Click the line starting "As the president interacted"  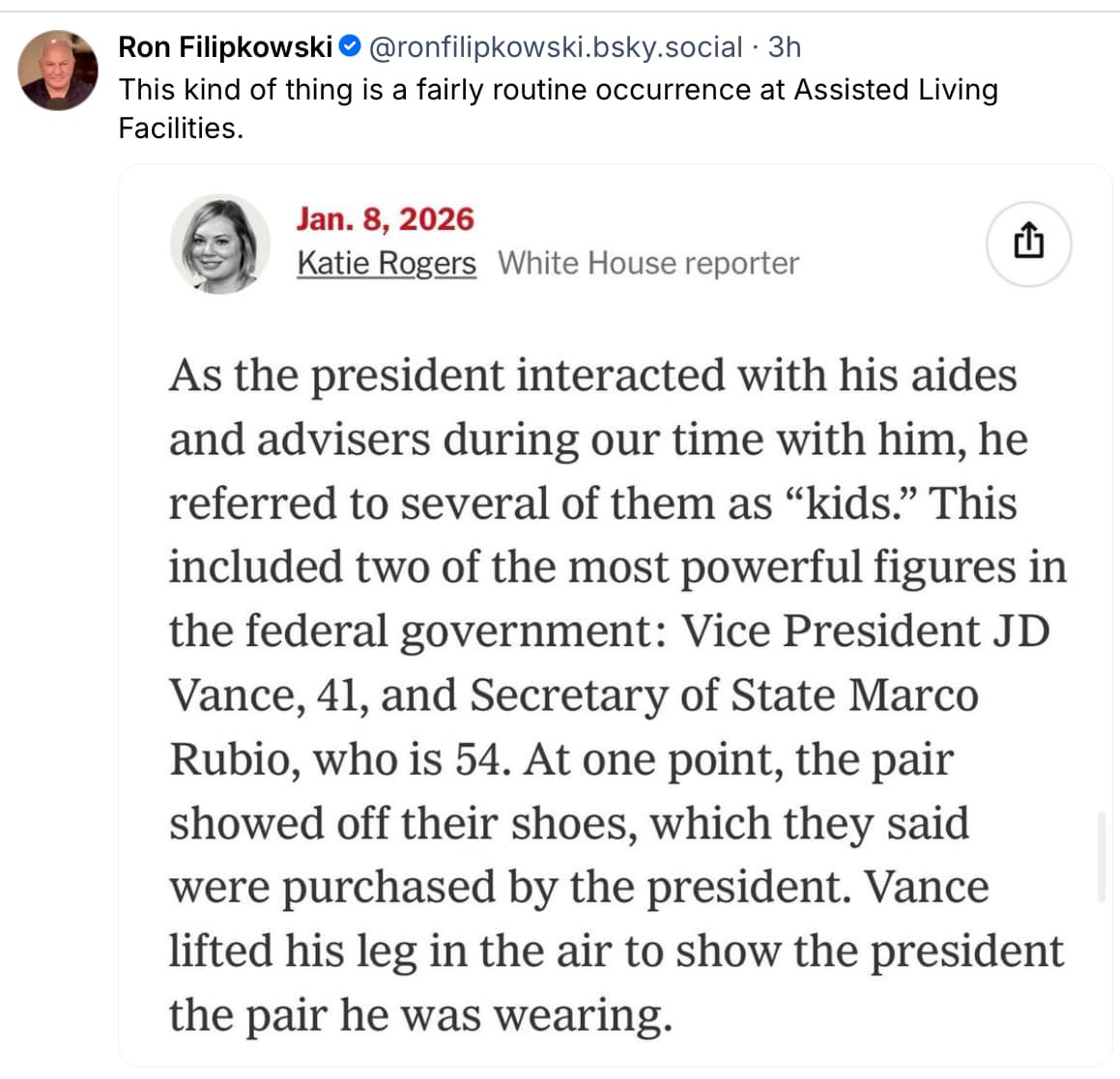(x=592, y=375)
